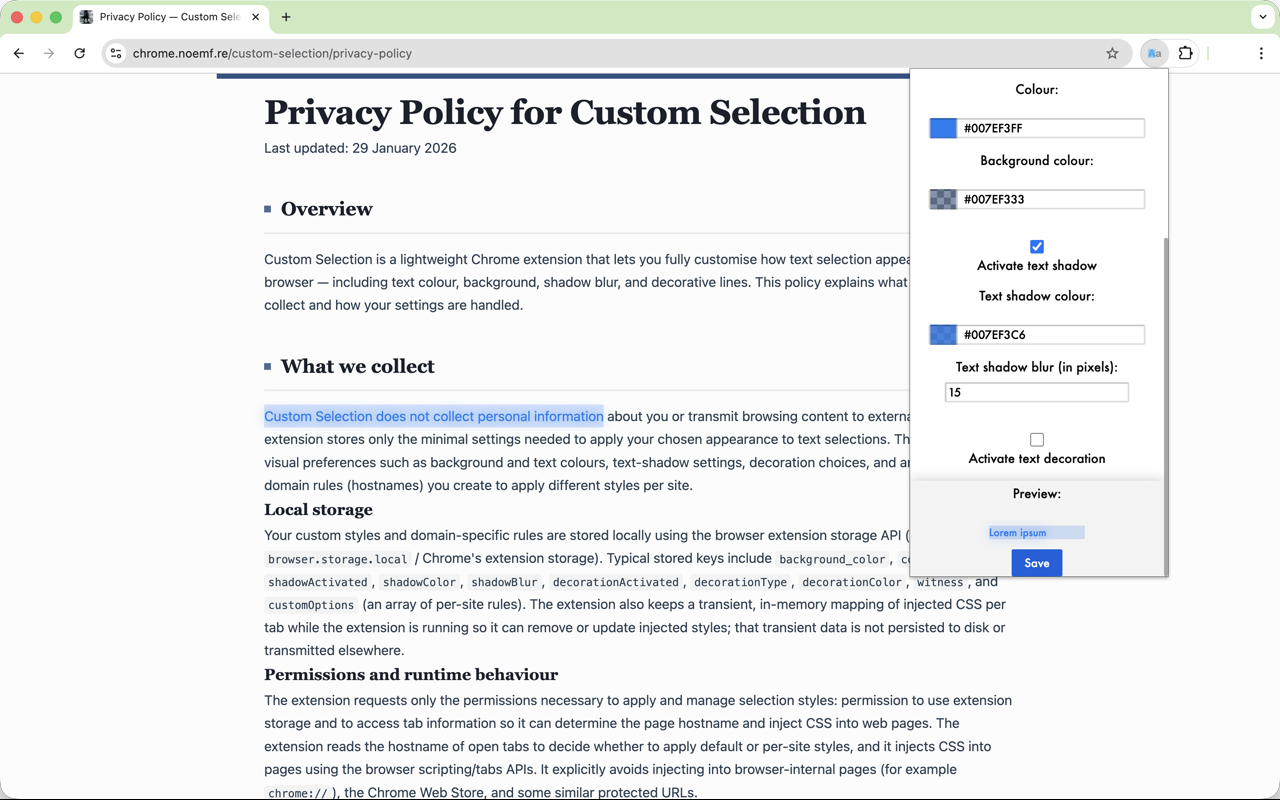Click the Text shadow colour: label

tap(1037, 296)
